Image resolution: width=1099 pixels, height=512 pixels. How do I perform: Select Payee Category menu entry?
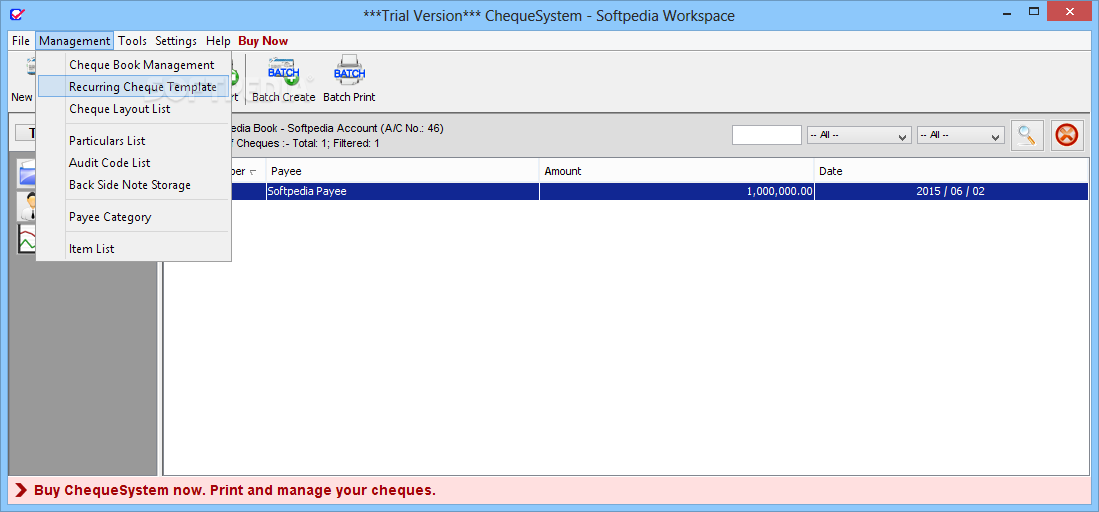[x=133, y=217]
